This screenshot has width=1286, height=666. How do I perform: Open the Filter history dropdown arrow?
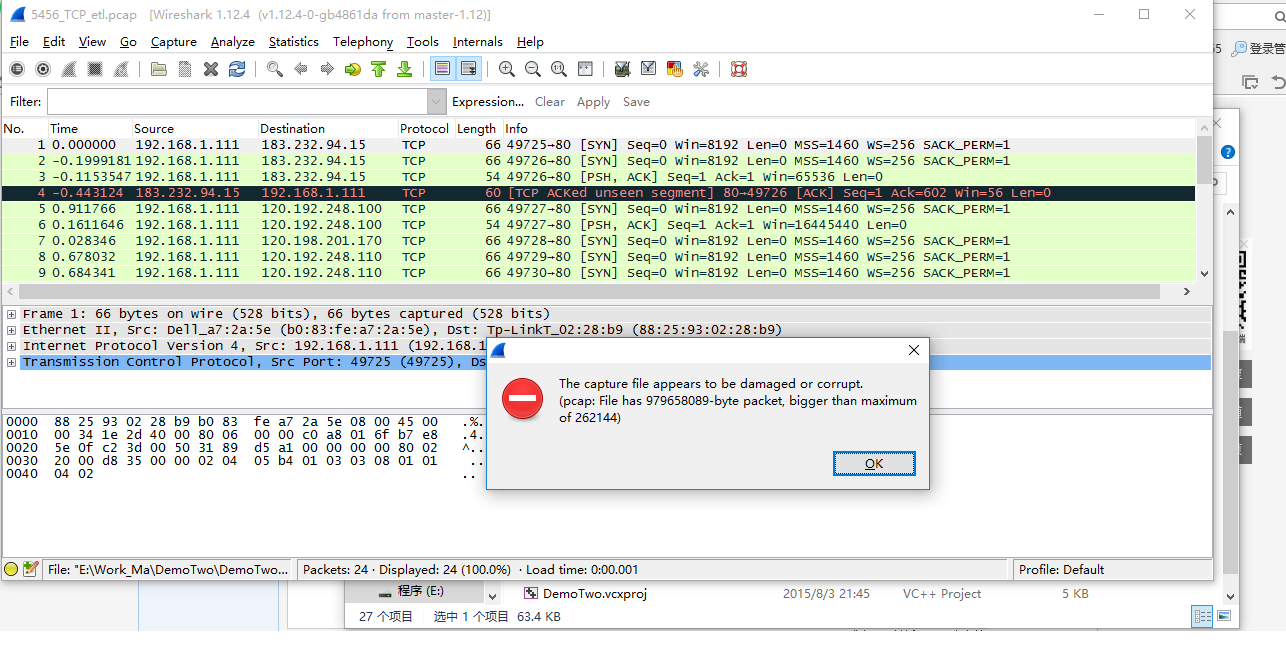[436, 102]
